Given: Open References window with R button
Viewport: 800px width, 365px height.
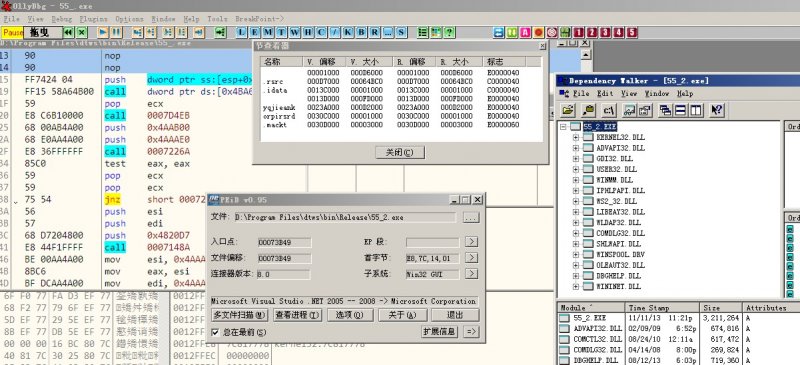Looking at the screenshot, I should [374, 33].
